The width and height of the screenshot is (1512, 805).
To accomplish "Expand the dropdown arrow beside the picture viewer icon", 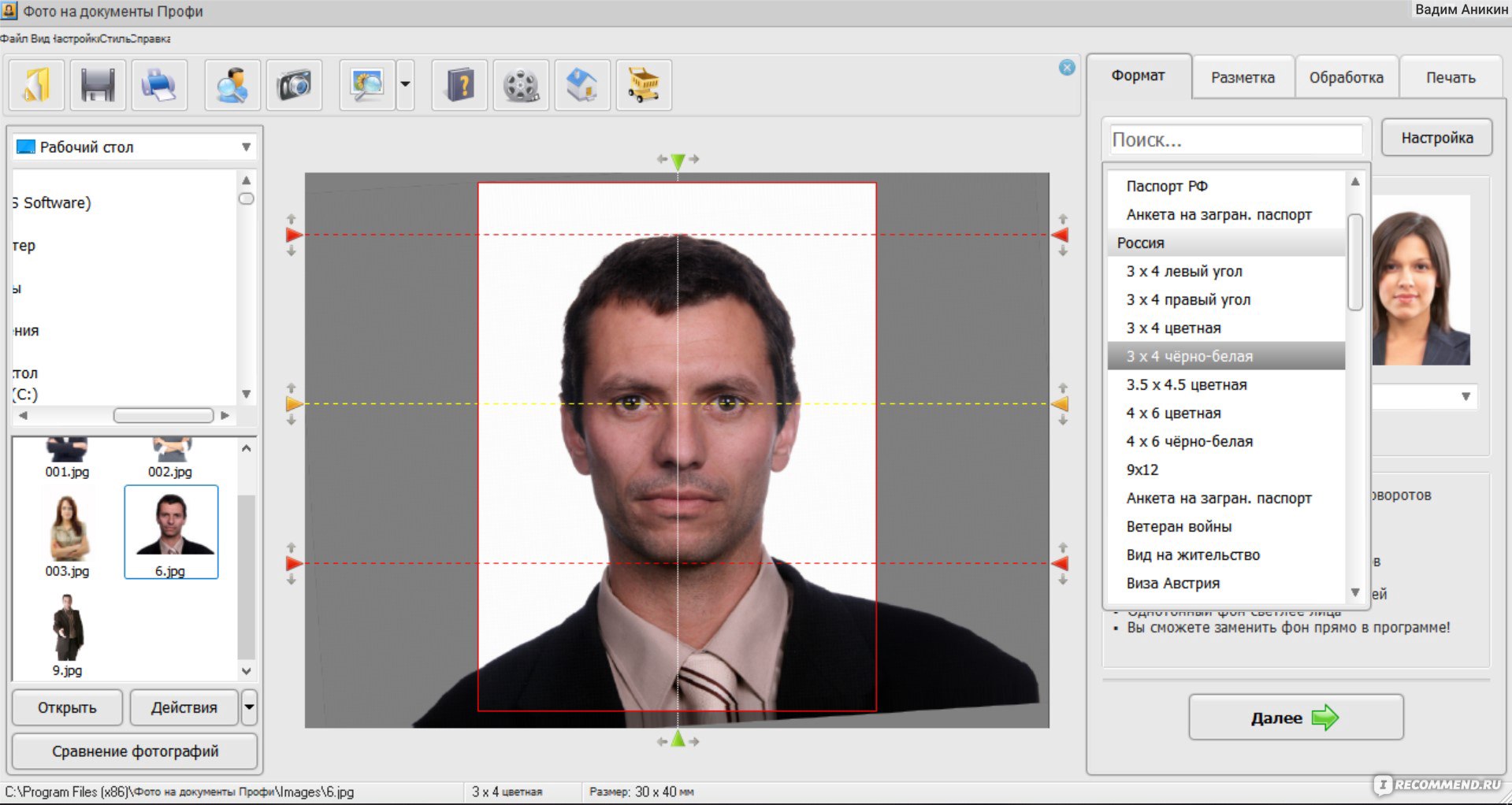I will coord(406,85).
